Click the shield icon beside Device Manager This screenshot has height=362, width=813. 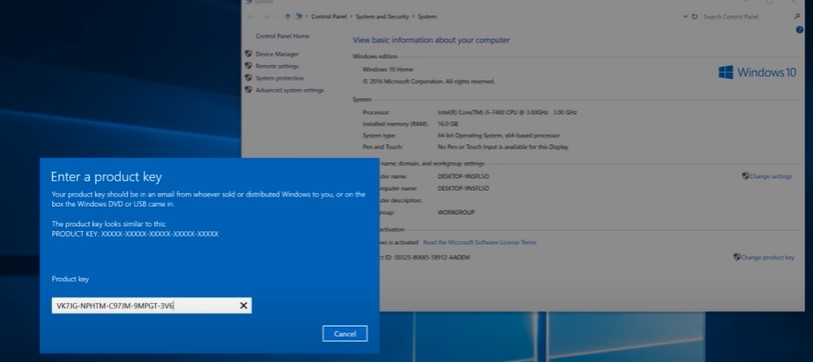[248, 53]
